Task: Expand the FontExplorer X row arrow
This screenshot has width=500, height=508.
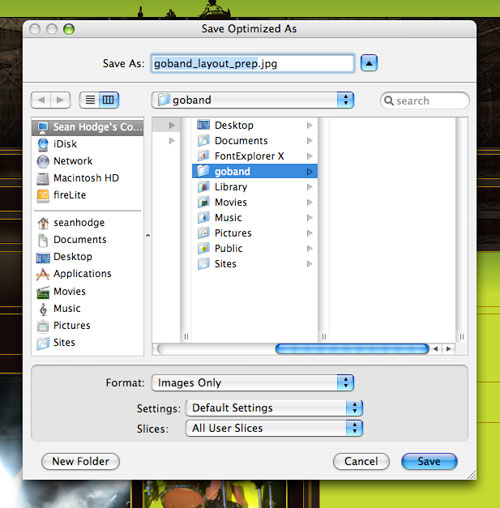Action: click(x=310, y=156)
